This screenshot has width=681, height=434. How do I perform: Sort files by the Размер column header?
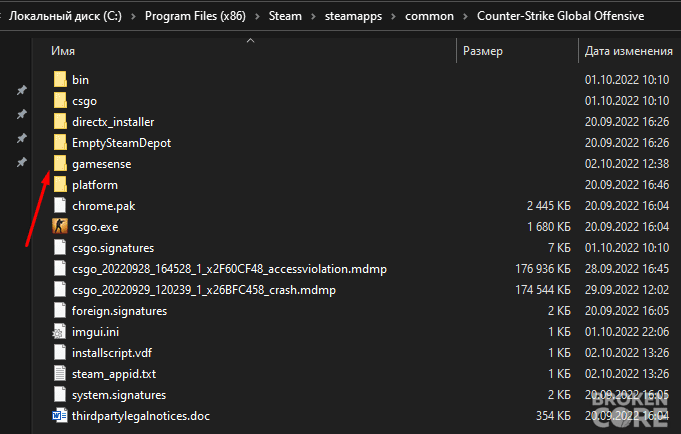(x=483, y=51)
